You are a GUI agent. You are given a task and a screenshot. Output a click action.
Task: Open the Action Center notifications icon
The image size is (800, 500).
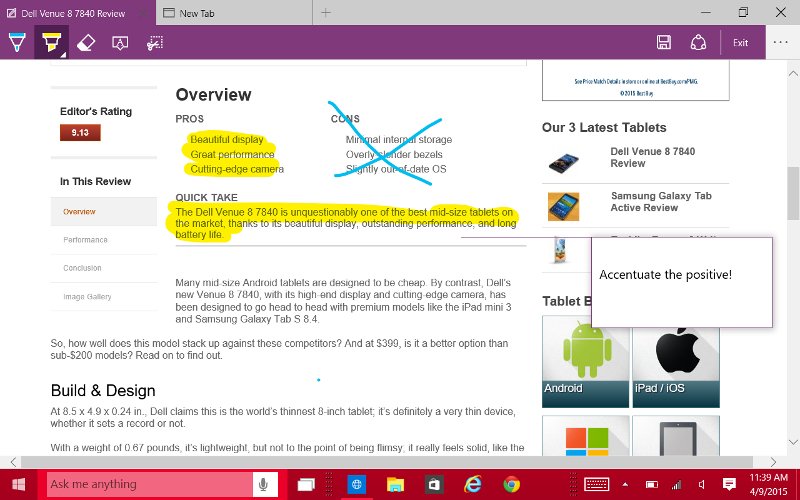point(730,484)
